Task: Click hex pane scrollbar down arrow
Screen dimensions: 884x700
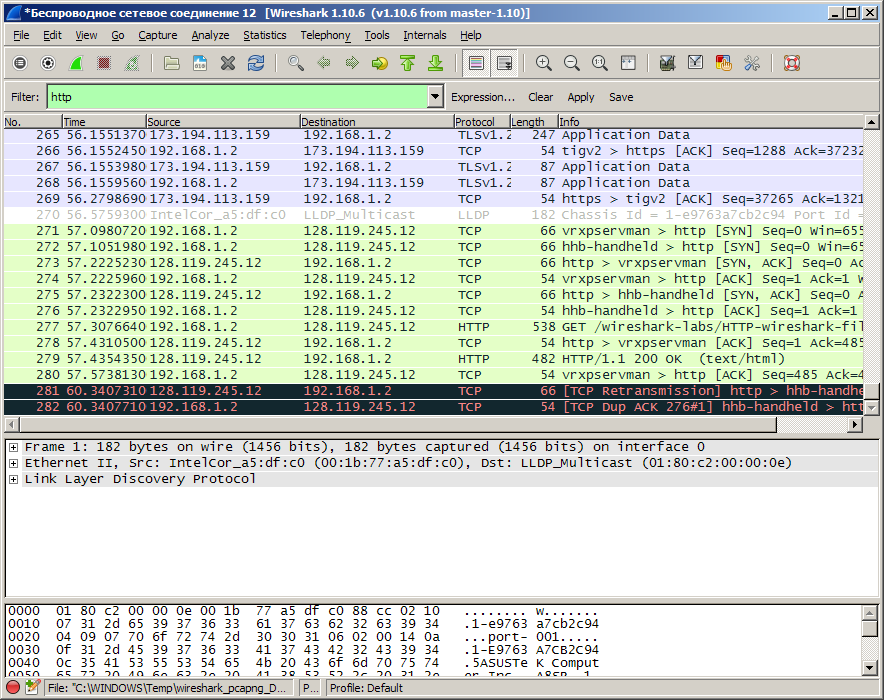Action: (869, 668)
